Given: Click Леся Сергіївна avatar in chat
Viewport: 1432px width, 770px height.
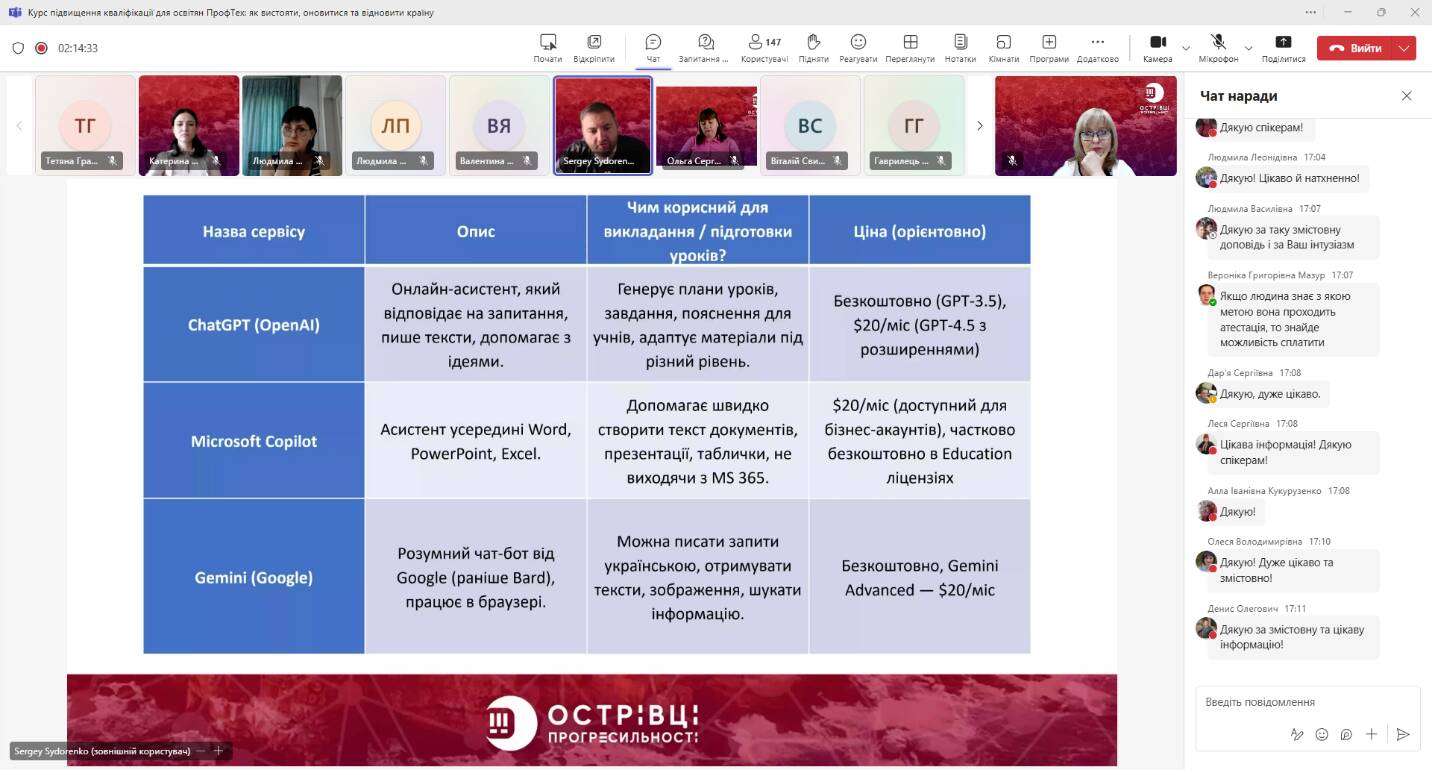Looking at the screenshot, I should point(1207,444).
